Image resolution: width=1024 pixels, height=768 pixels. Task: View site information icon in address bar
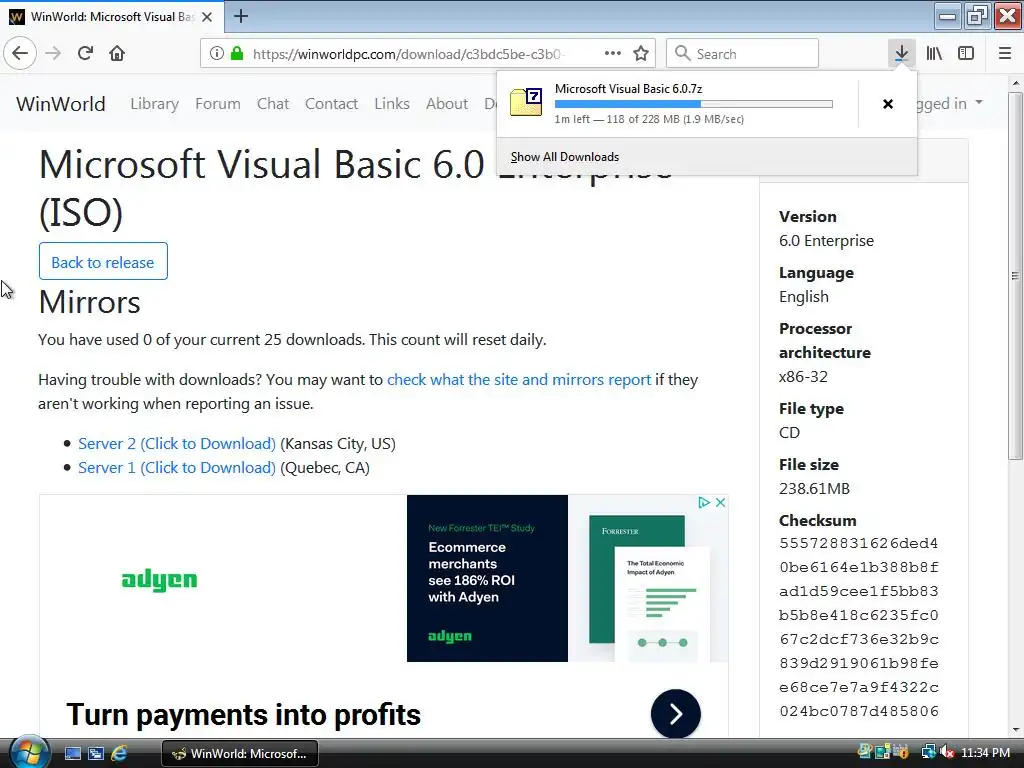tap(217, 54)
